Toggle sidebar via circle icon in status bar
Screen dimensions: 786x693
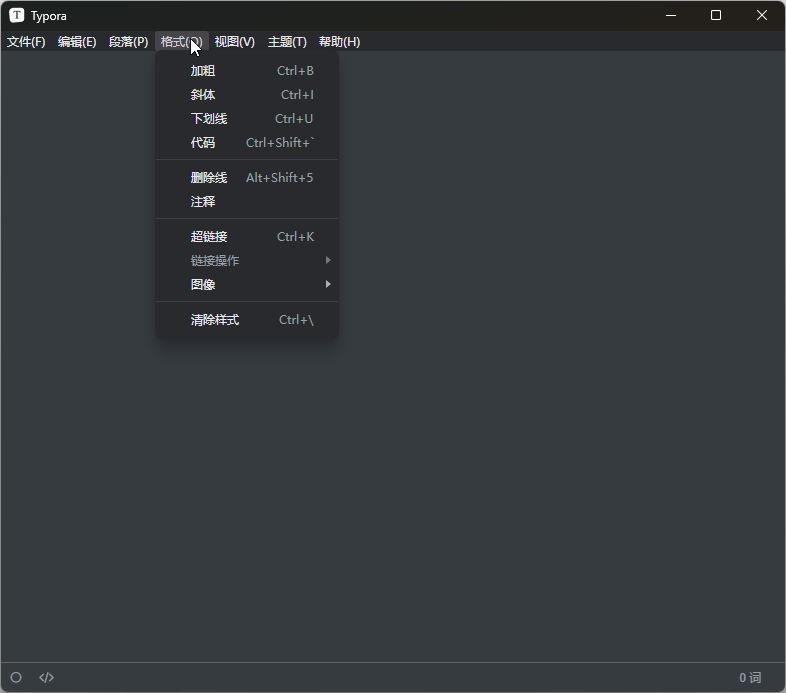[x=16, y=677]
